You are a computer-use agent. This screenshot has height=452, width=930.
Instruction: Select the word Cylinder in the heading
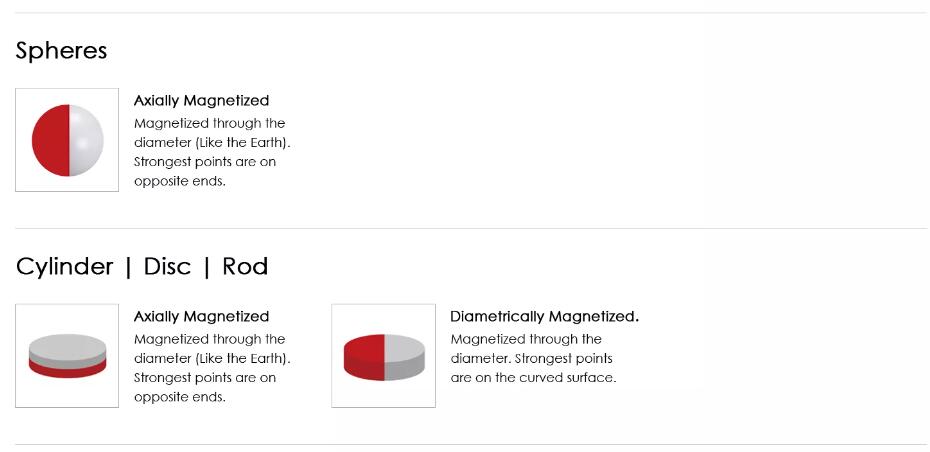64,267
